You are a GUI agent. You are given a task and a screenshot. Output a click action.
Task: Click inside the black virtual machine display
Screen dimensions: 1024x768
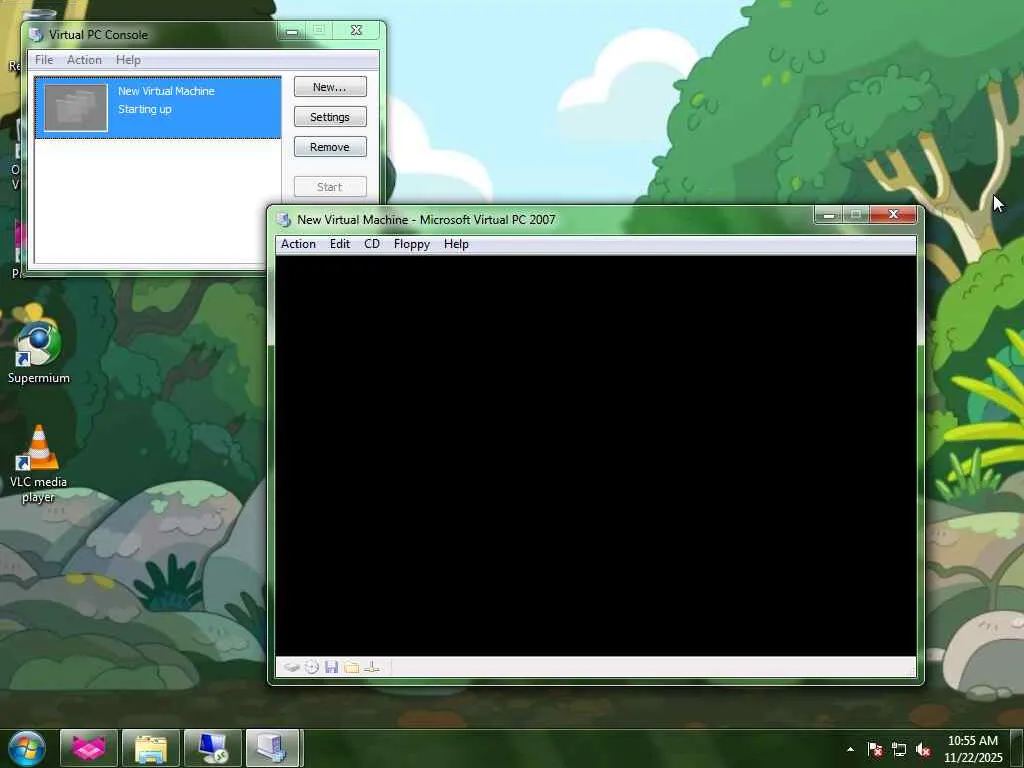[596, 456]
